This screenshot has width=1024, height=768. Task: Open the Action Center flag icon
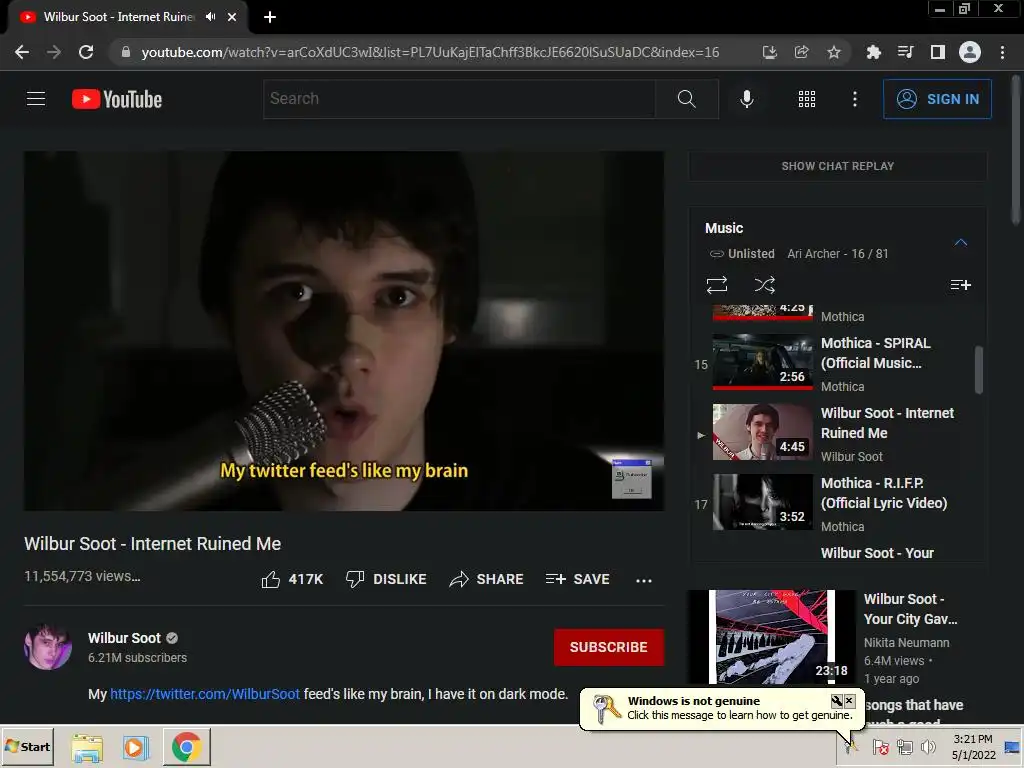[880, 747]
